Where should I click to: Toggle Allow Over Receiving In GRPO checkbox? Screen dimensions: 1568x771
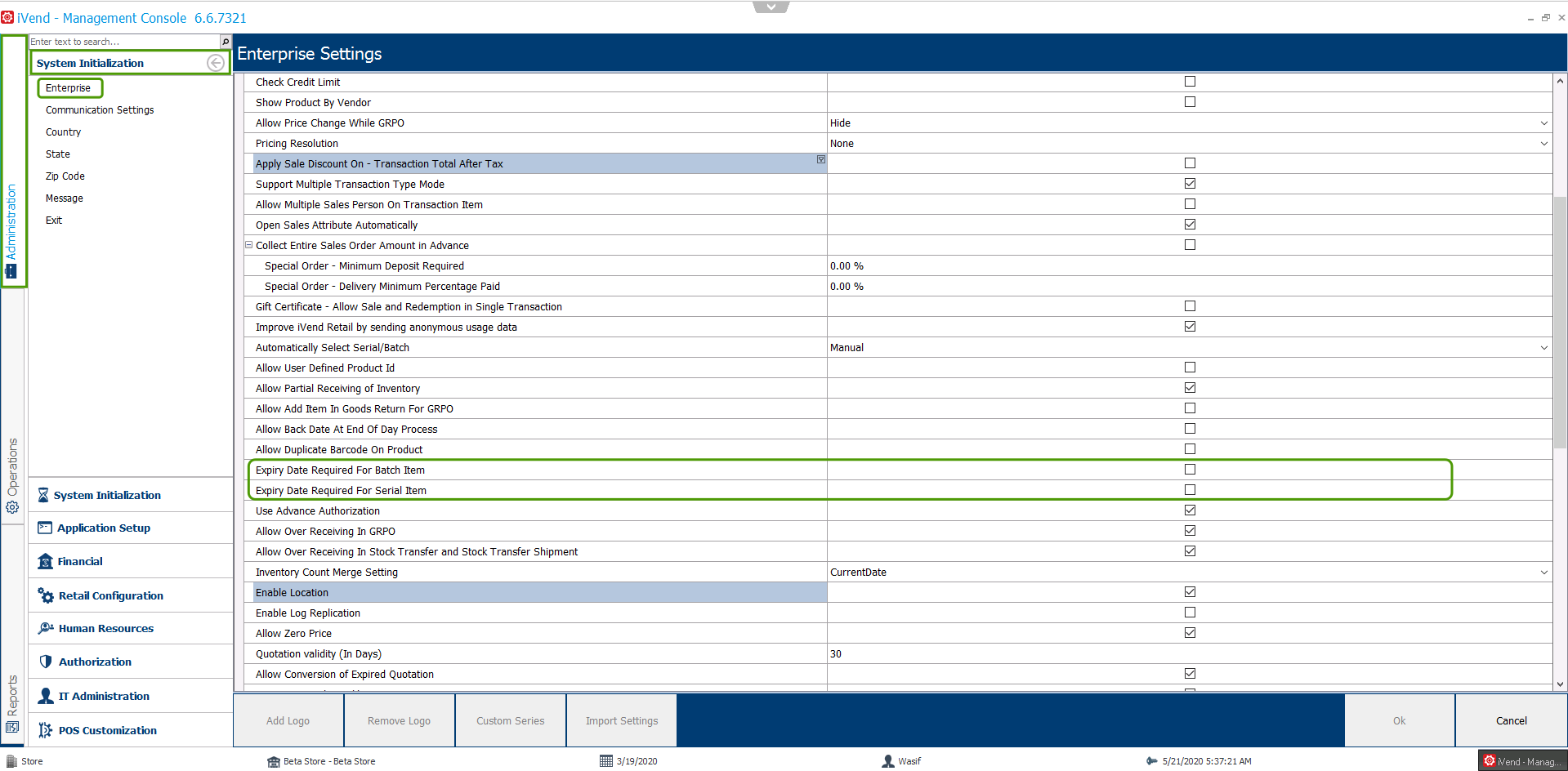coord(1190,531)
